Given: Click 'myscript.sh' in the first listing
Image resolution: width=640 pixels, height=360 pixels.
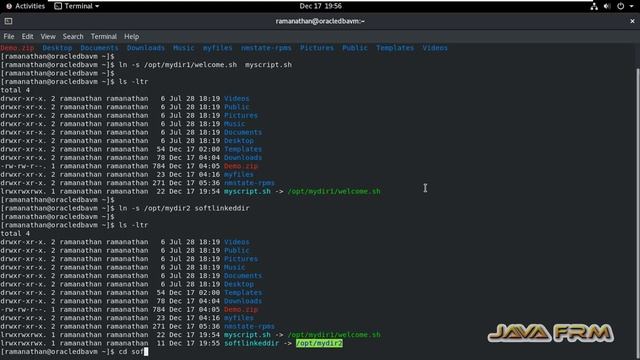Looking at the screenshot, I should click(x=247, y=191).
